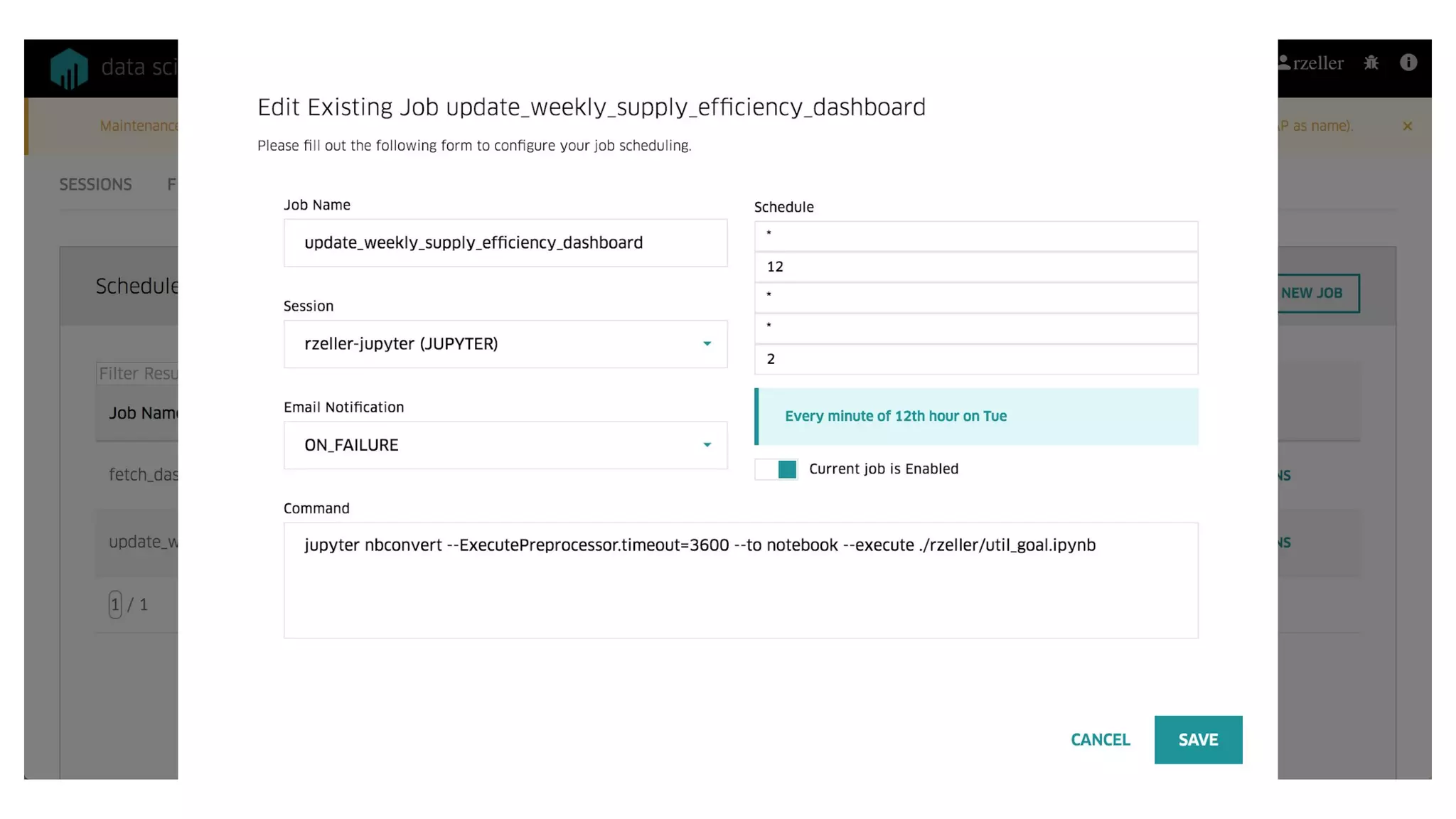Dismiss the maintenance banner with X
1456x819 pixels.
1407,126
